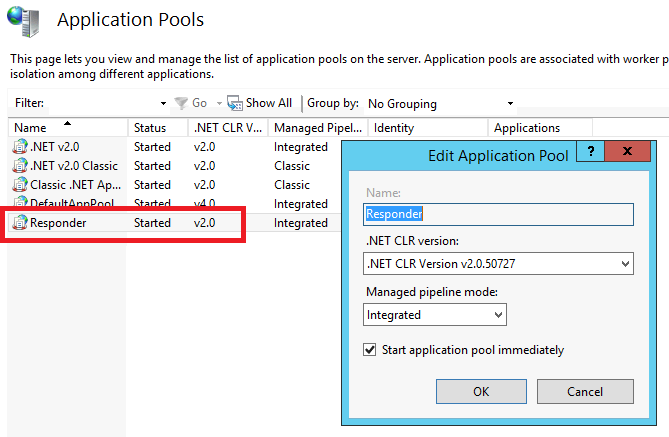Click the Responder pool icon
The image size is (669, 437).
click(20, 223)
